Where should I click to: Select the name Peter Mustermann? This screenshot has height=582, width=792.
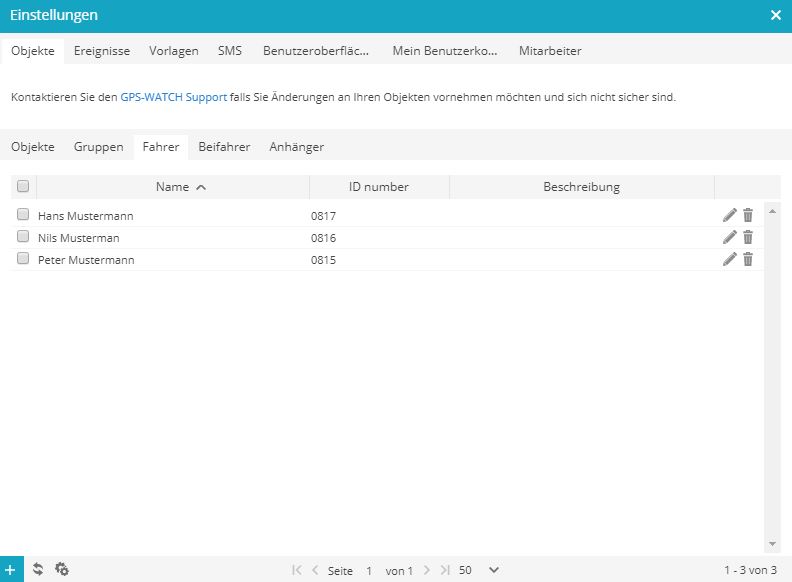pos(86,260)
